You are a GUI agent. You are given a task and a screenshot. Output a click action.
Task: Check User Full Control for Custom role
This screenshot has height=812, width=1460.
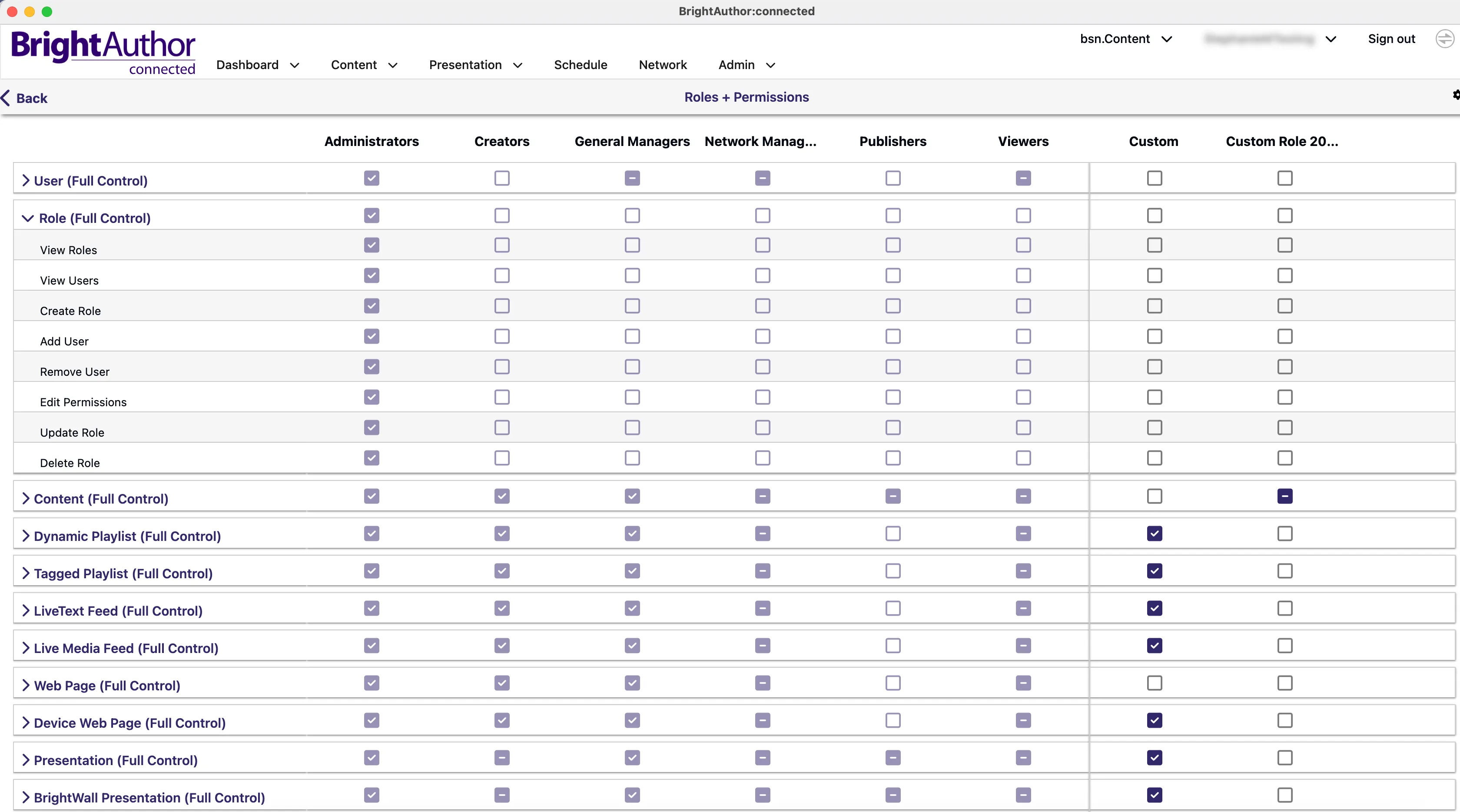pyautogui.click(x=1154, y=178)
